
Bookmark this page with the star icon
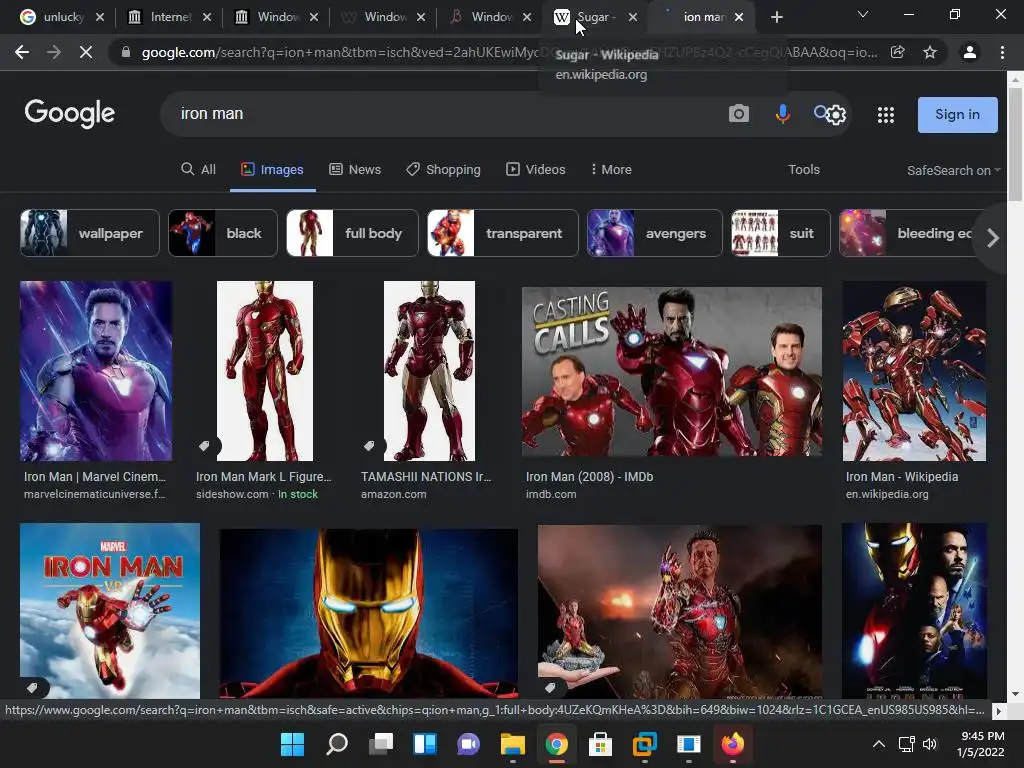[930, 52]
